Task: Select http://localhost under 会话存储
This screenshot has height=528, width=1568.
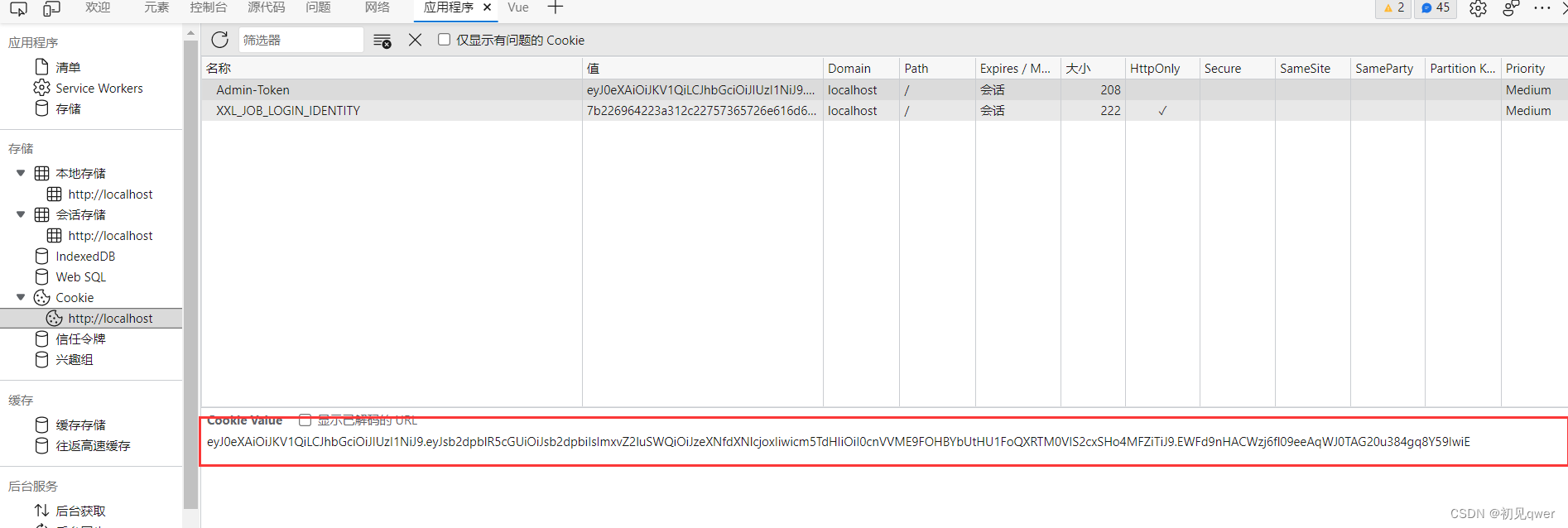Action: point(110,235)
